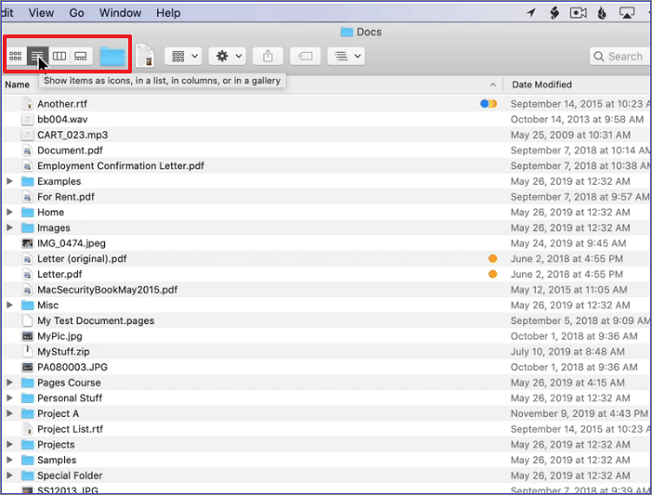Click the orange tag on Letter.pdf
This screenshot has height=495, width=652.
[x=493, y=274]
